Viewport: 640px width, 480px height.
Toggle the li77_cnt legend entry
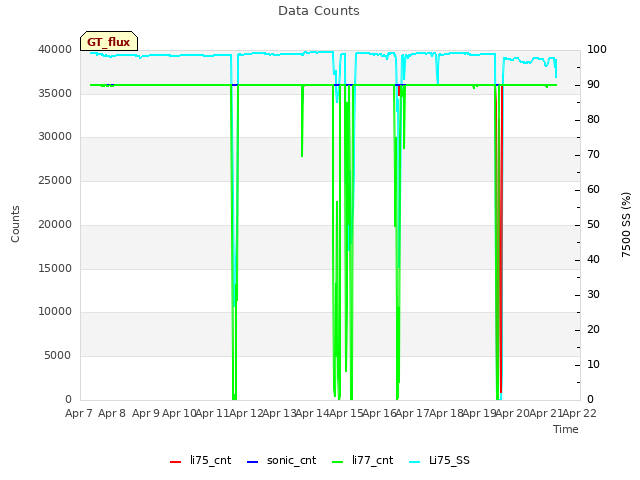click(362, 460)
